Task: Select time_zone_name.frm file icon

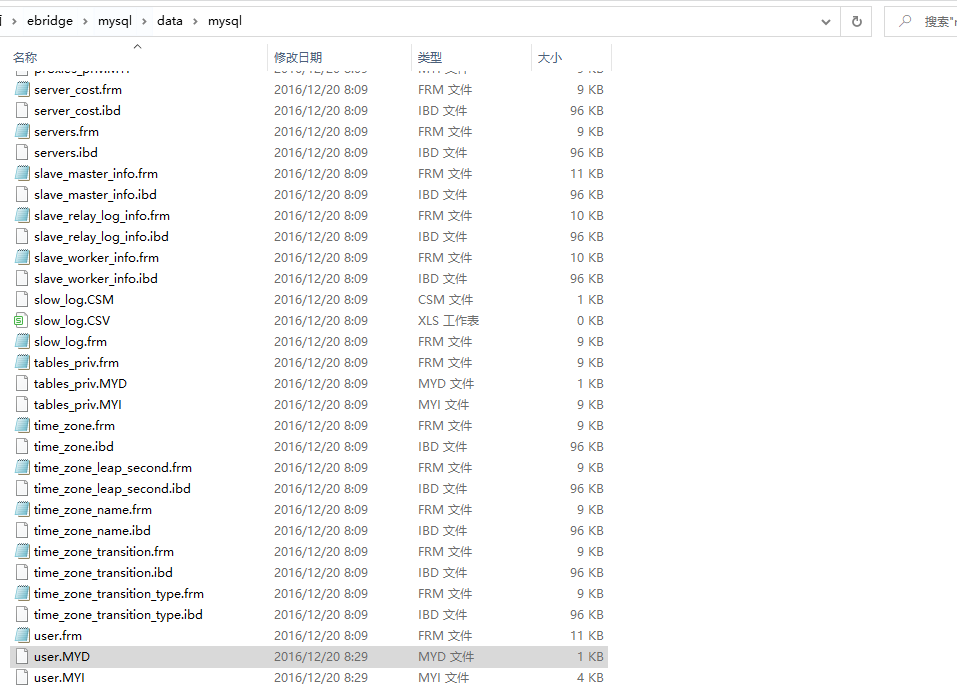Action: point(22,510)
